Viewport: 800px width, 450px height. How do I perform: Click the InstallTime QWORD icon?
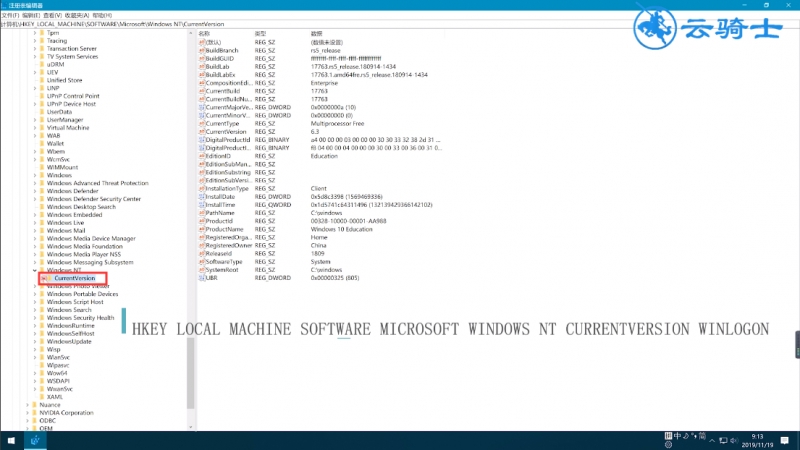click(x=202, y=205)
